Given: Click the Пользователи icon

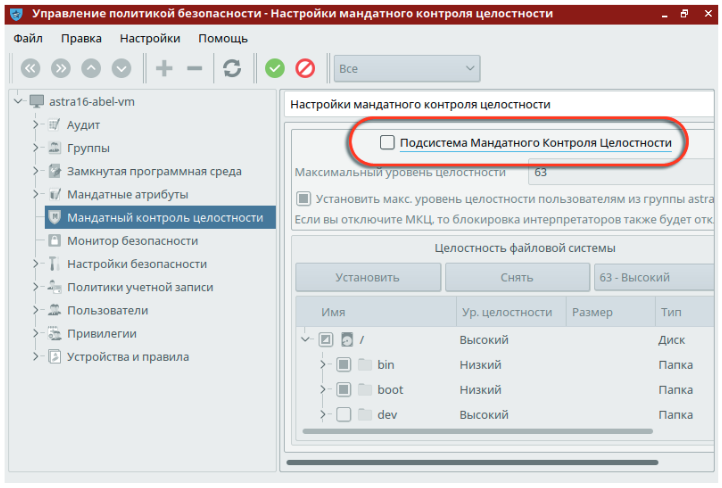Looking at the screenshot, I should (54, 310).
